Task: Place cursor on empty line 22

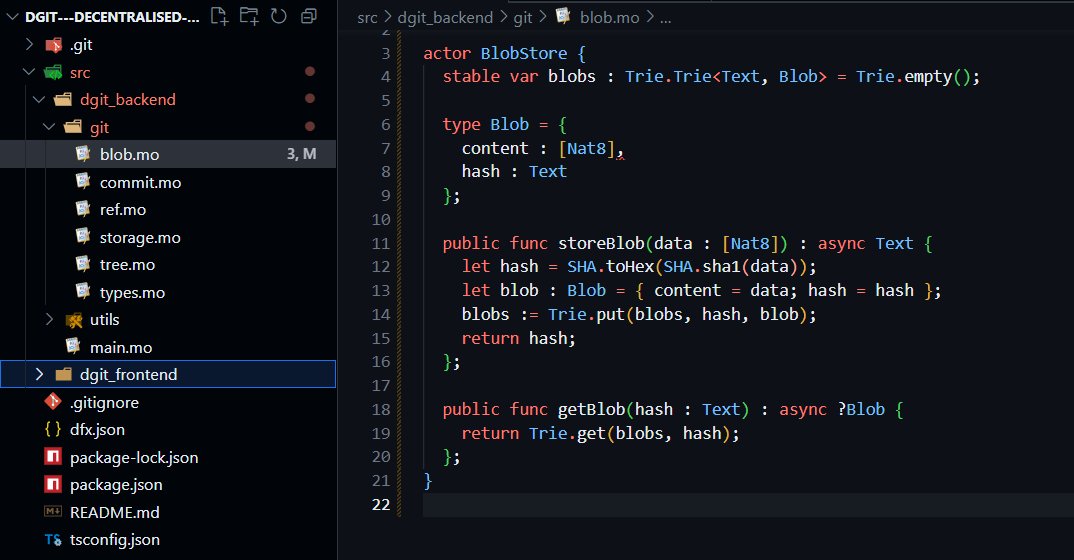Action: coord(748,505)
